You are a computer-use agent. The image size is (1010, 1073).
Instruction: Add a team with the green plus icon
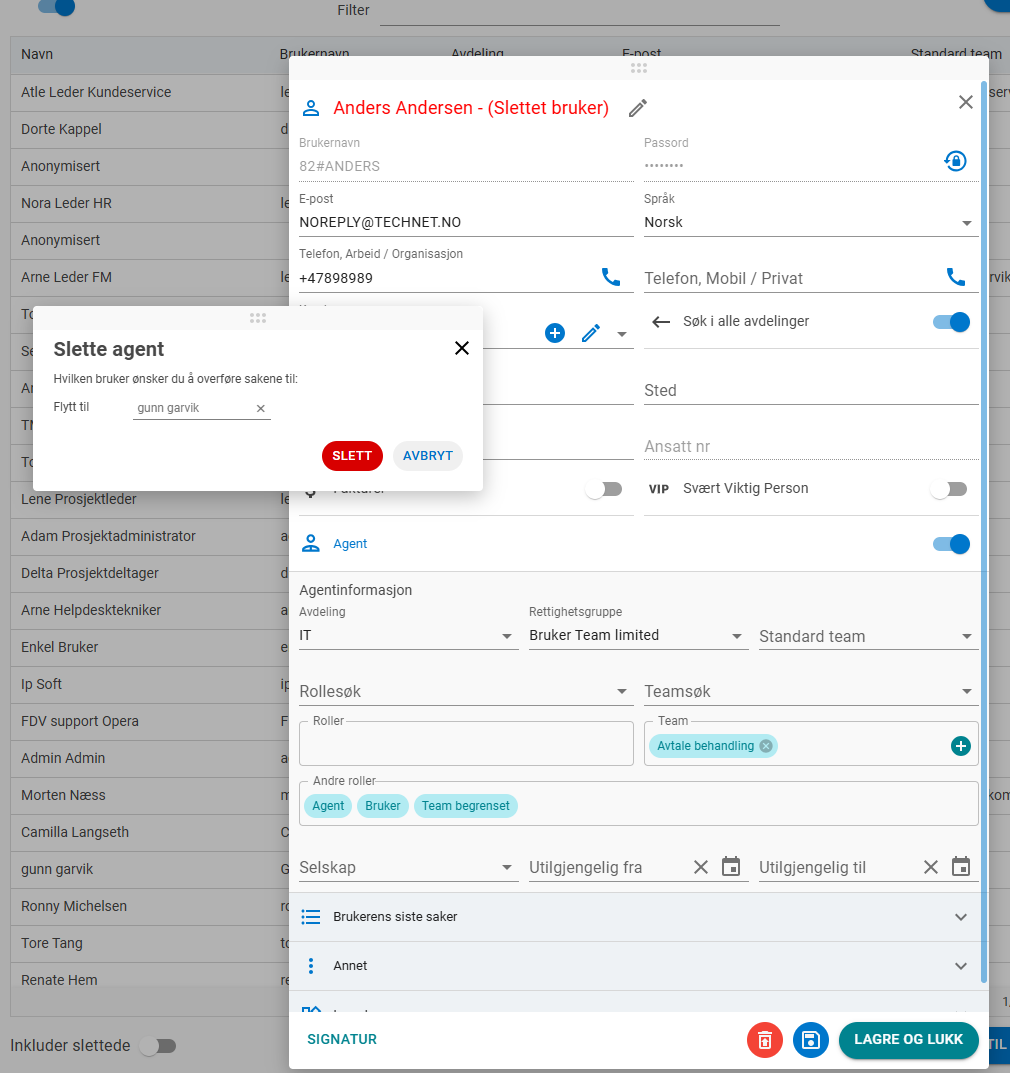(x=961, y=745)
